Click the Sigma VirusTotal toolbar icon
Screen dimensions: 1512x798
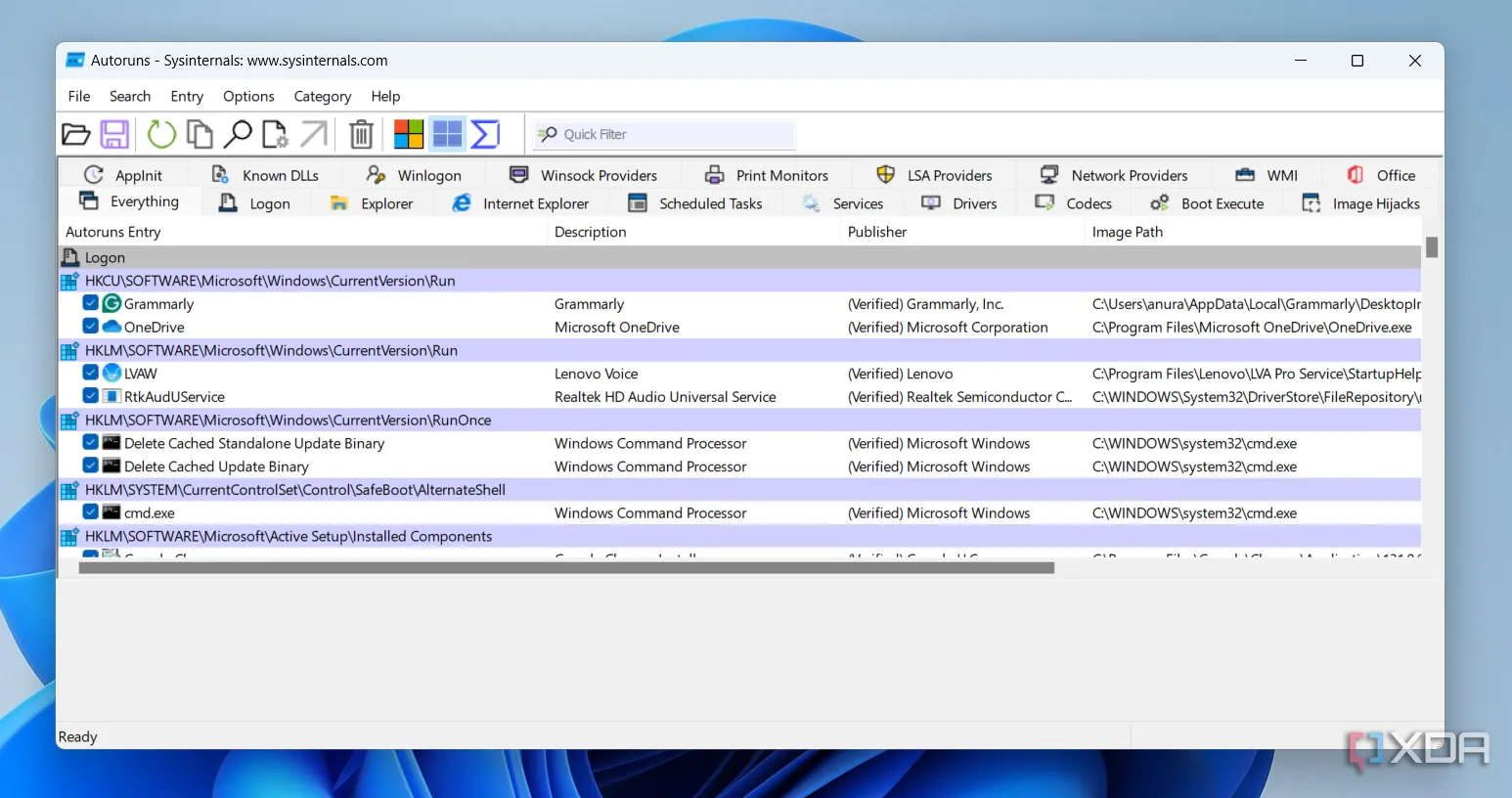[486, 134]
